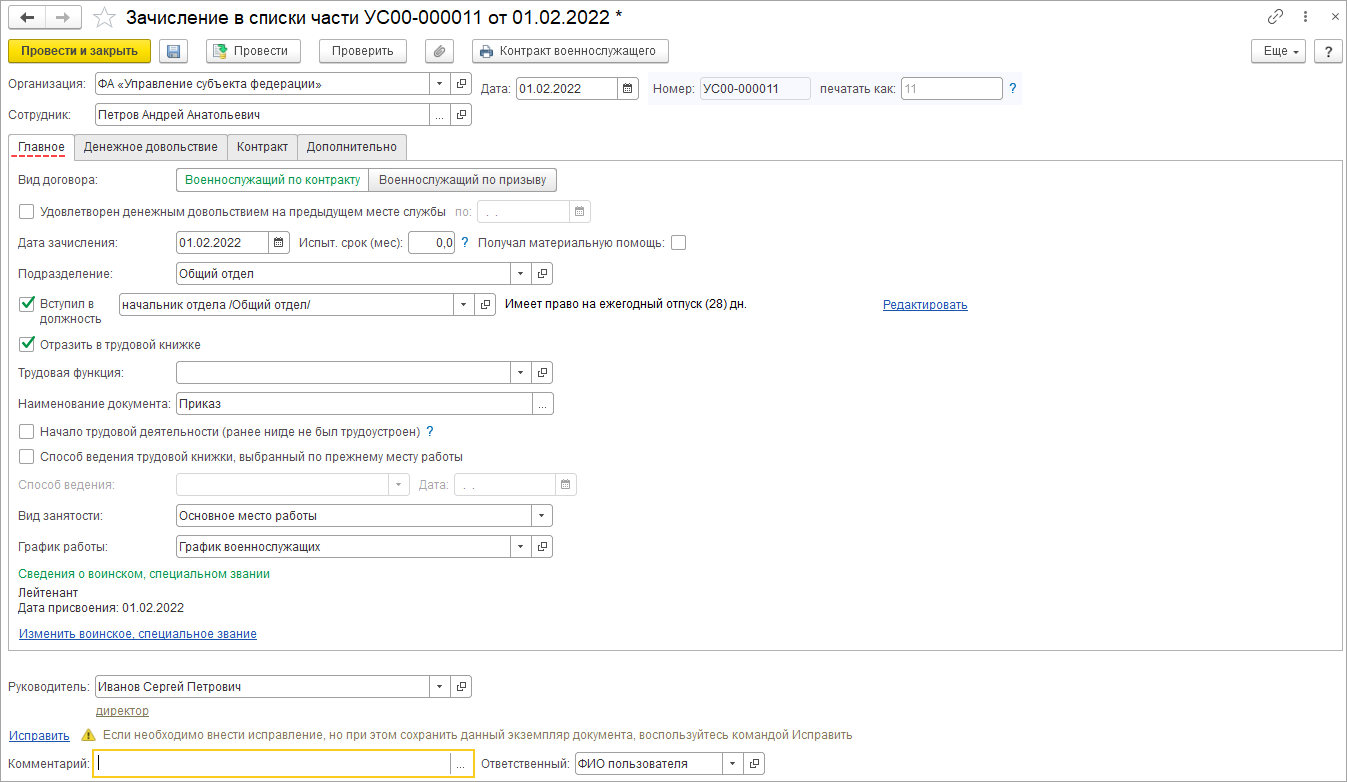Click Изменить воинское, специальное звание link

pos(138,634)
